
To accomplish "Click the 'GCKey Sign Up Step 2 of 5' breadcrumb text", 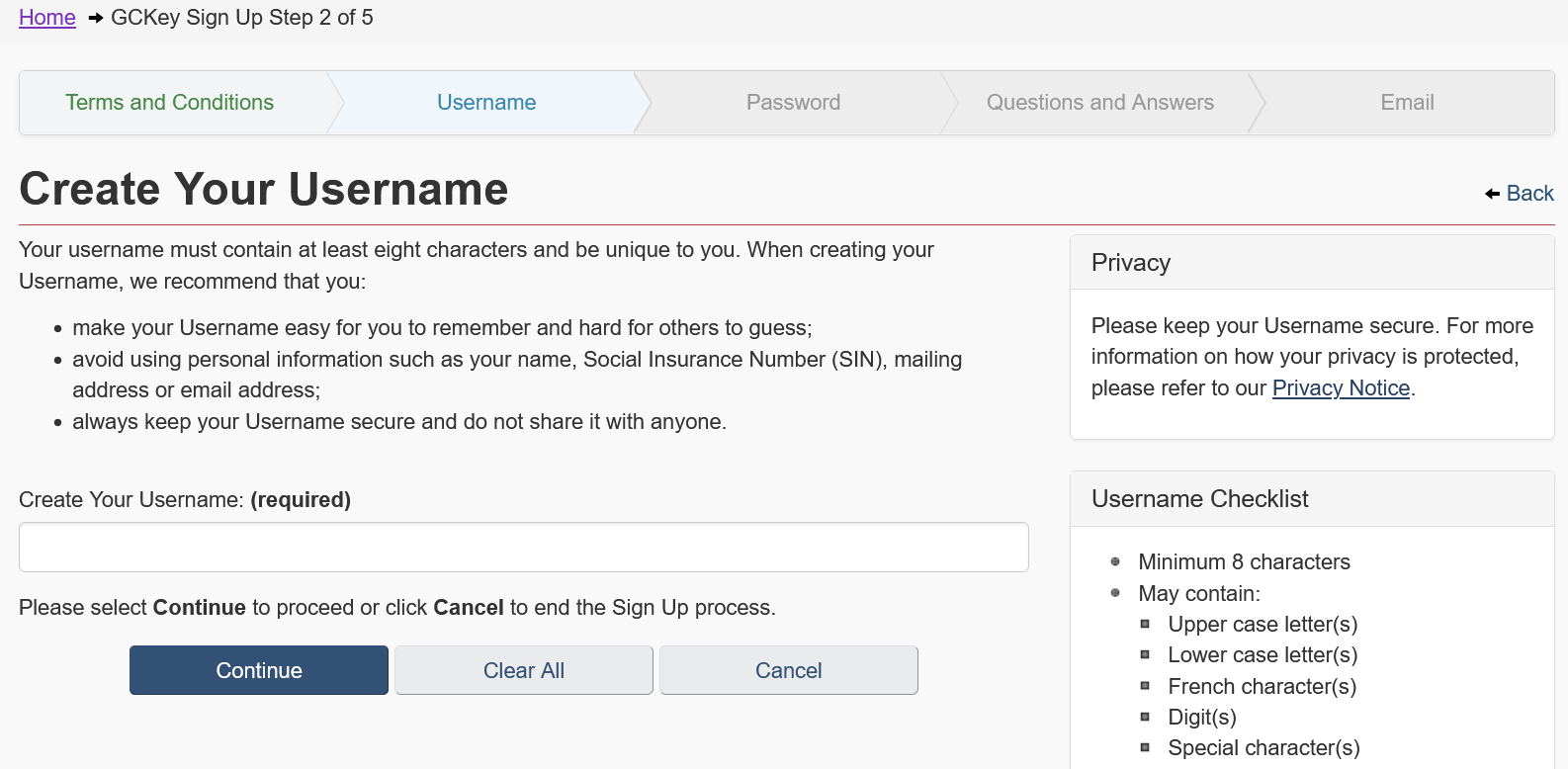I will (242, 18).
